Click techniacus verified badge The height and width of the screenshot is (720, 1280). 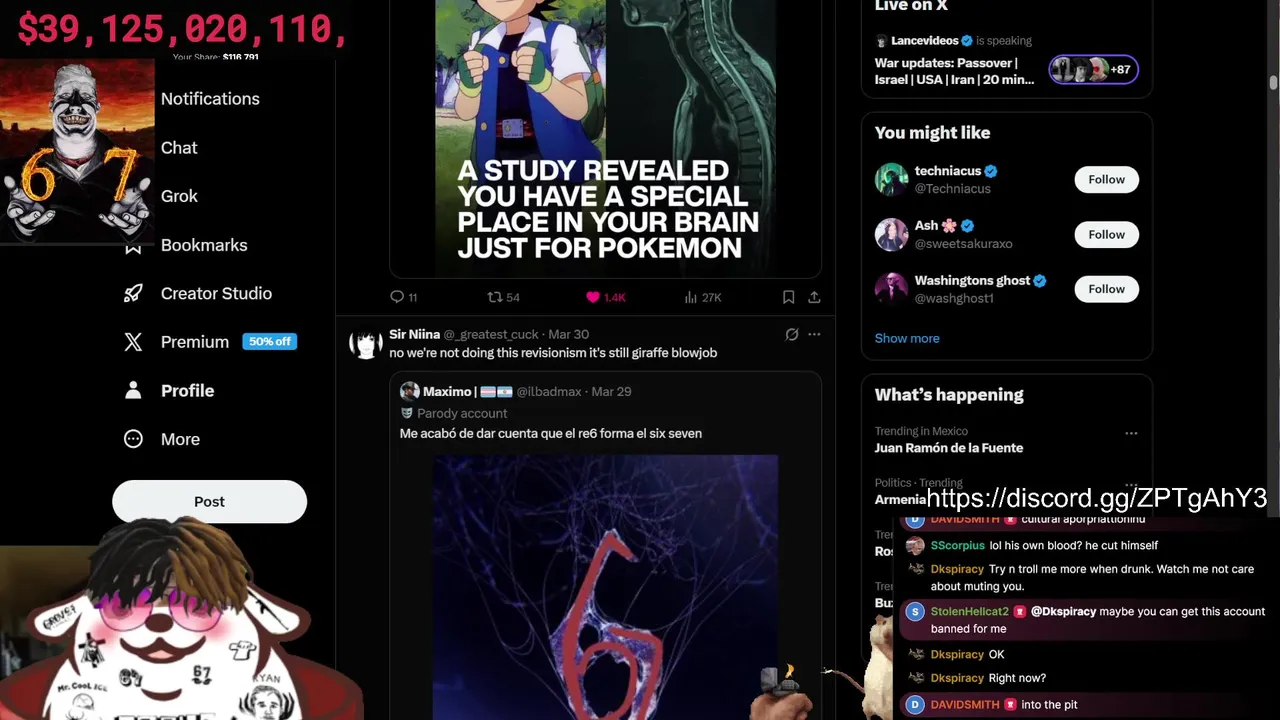(x=991, y=171)
